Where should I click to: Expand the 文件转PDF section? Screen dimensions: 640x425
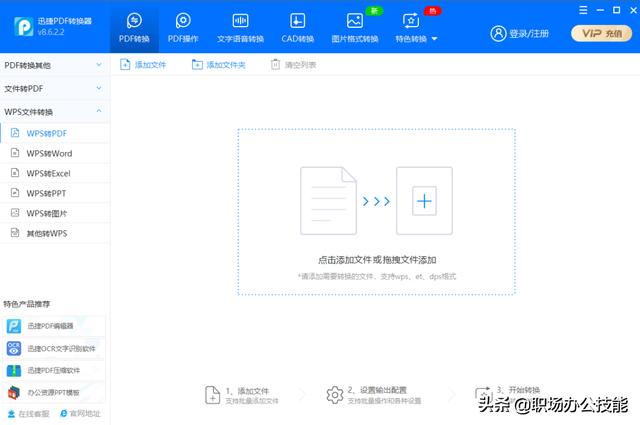point(55,89)
